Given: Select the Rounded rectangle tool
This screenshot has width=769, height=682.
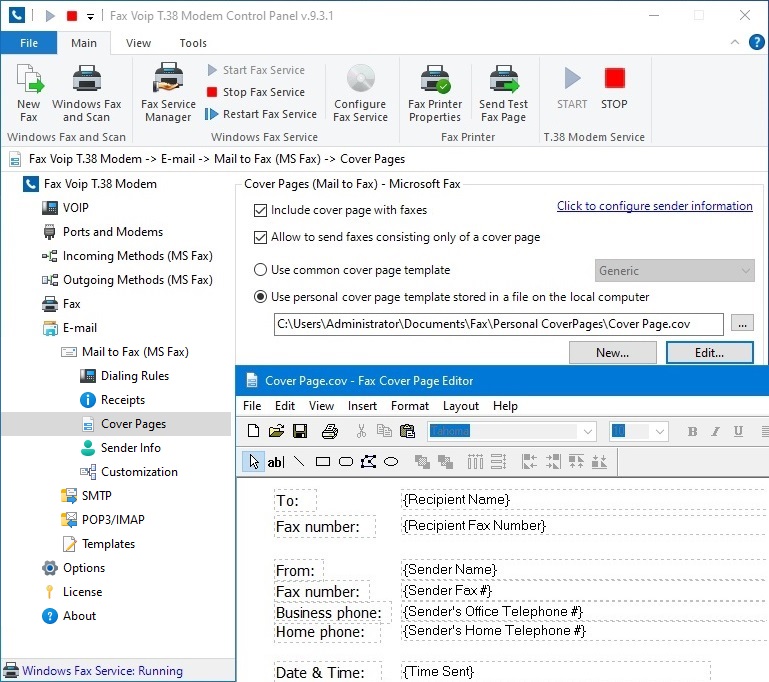Looking at the screenshot, I should point(346,461).
